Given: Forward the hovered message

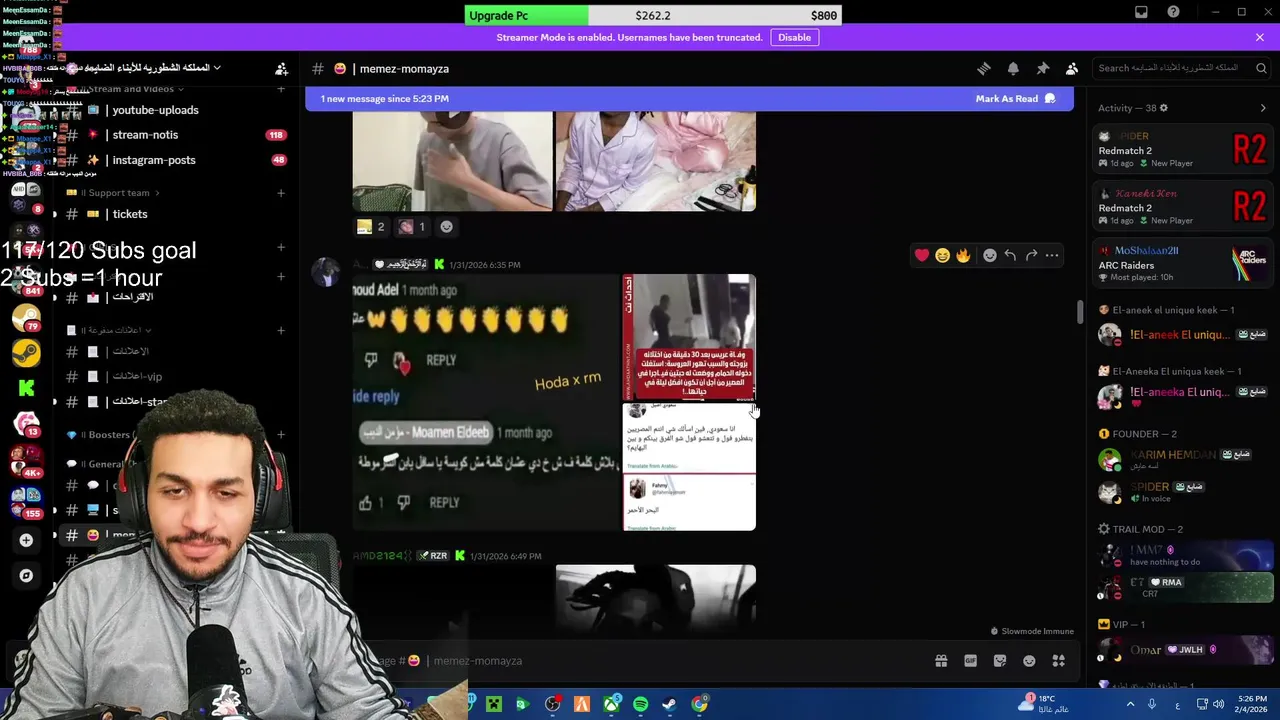Looking at the screenshot, I should [1031, 255].
